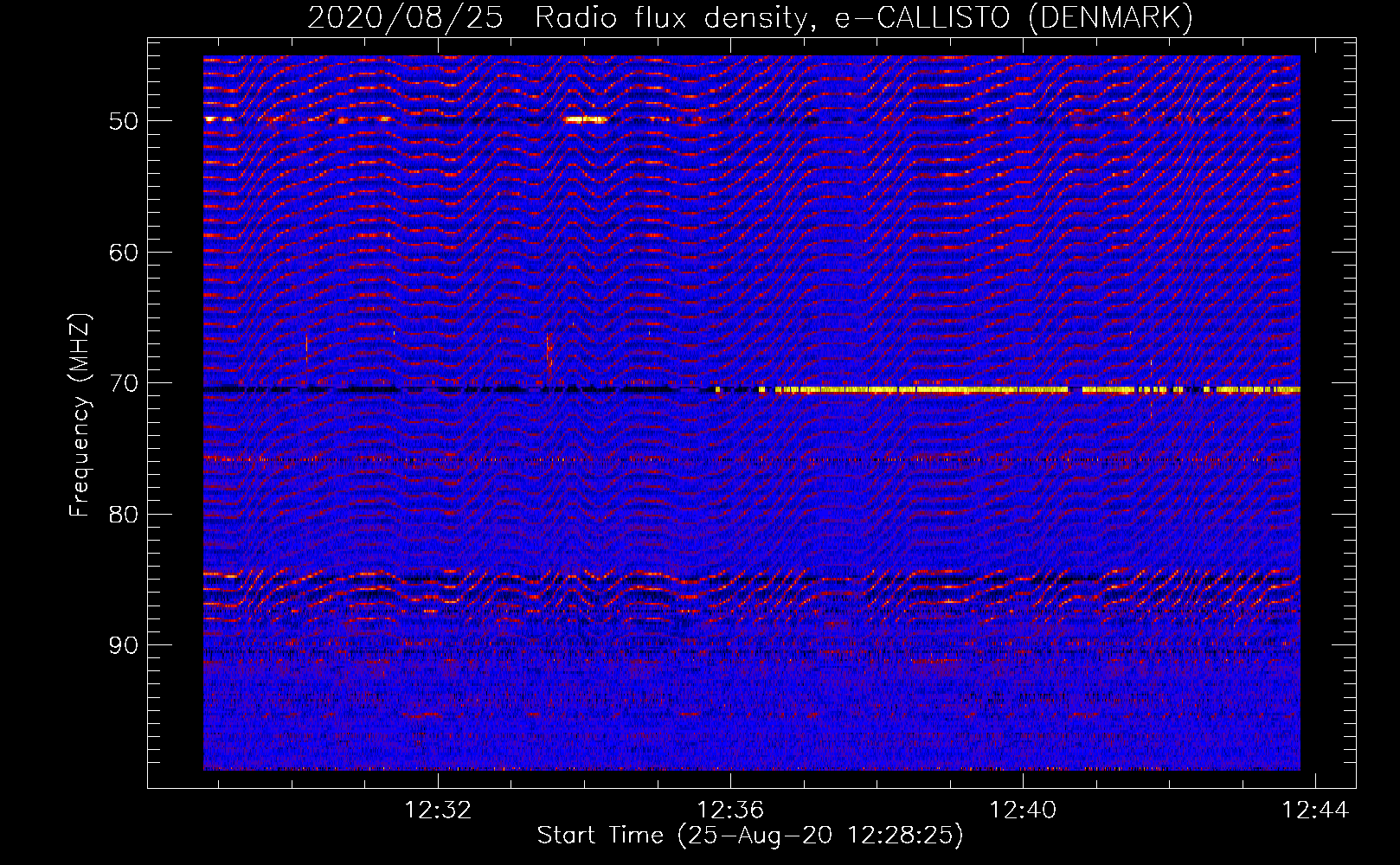Click the 50 frequency tick label
The height and width of the screenshot is (865, 1400).
pos(124,121)
